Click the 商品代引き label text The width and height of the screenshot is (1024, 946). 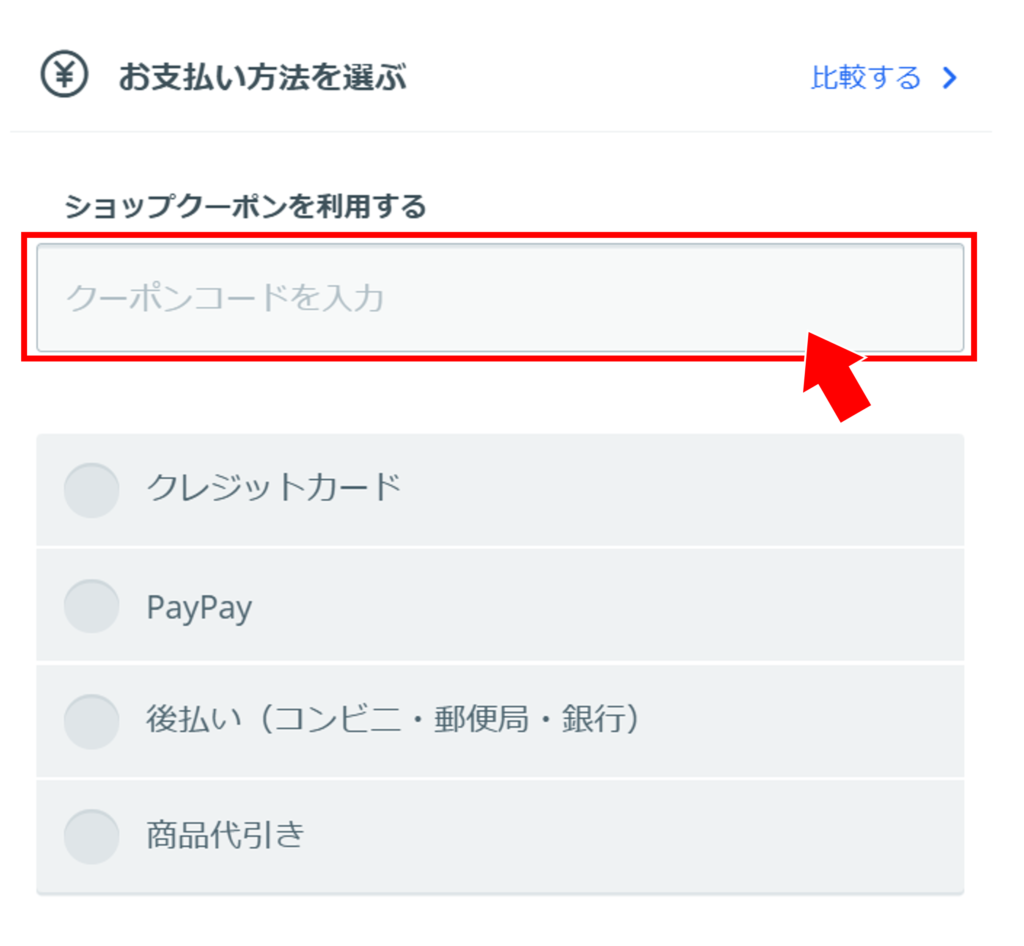[x=224, y=835]
